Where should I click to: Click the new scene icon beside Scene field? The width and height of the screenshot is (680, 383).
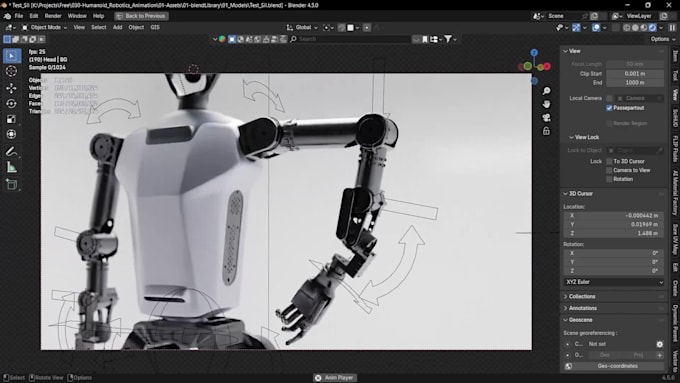click(x=594, y=16)
